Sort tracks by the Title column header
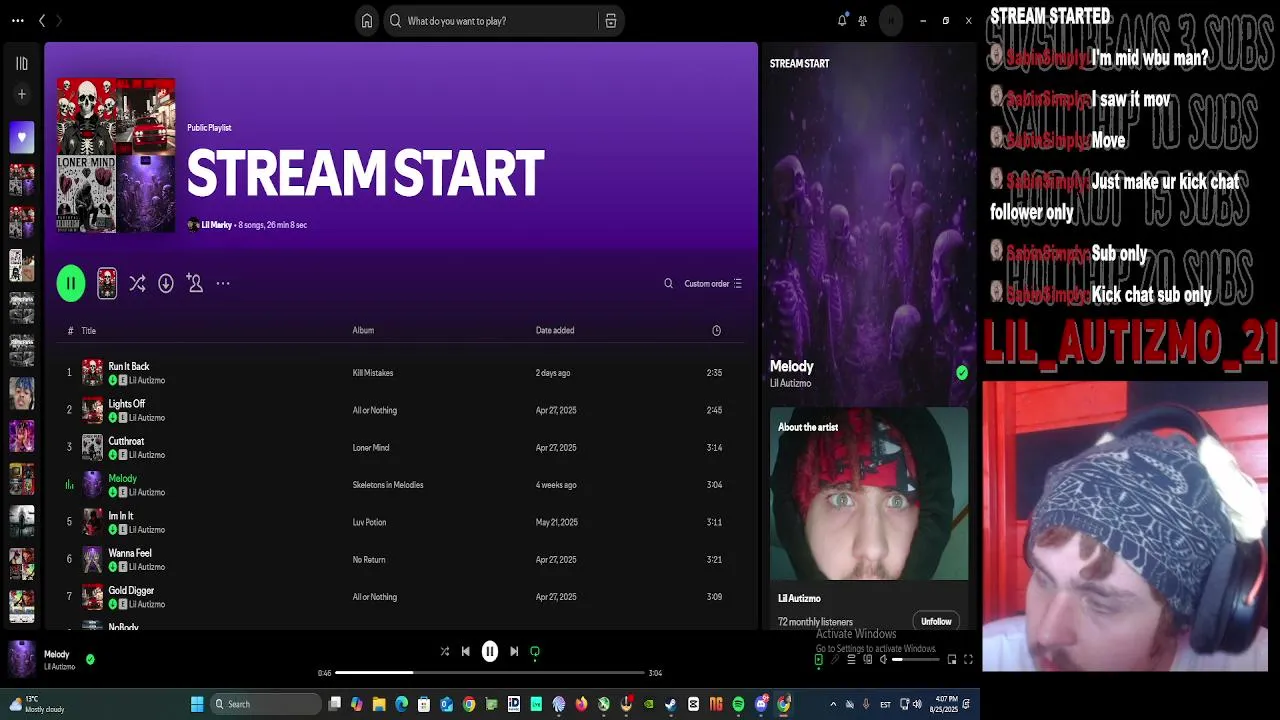The height and width of the screenshot is (720, 1280). (89, 331)
